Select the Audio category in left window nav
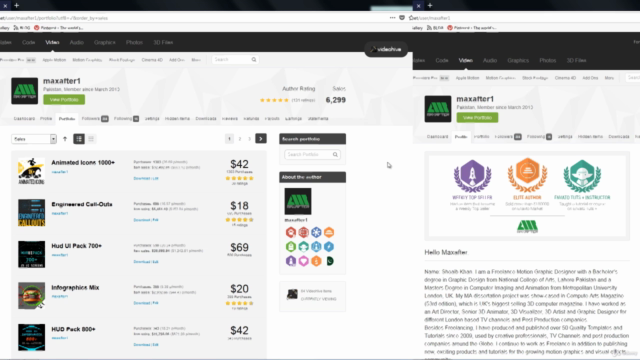640x360 pixels. pyautogui.click(x=76, y=42)
